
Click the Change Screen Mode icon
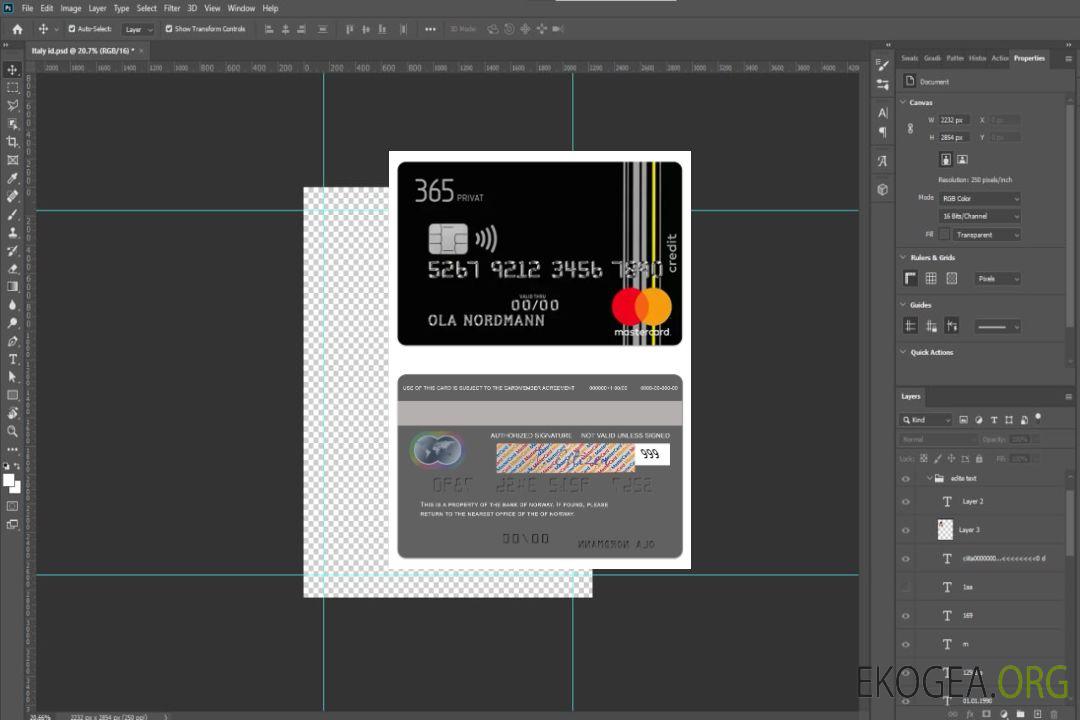tap(12, 524)
